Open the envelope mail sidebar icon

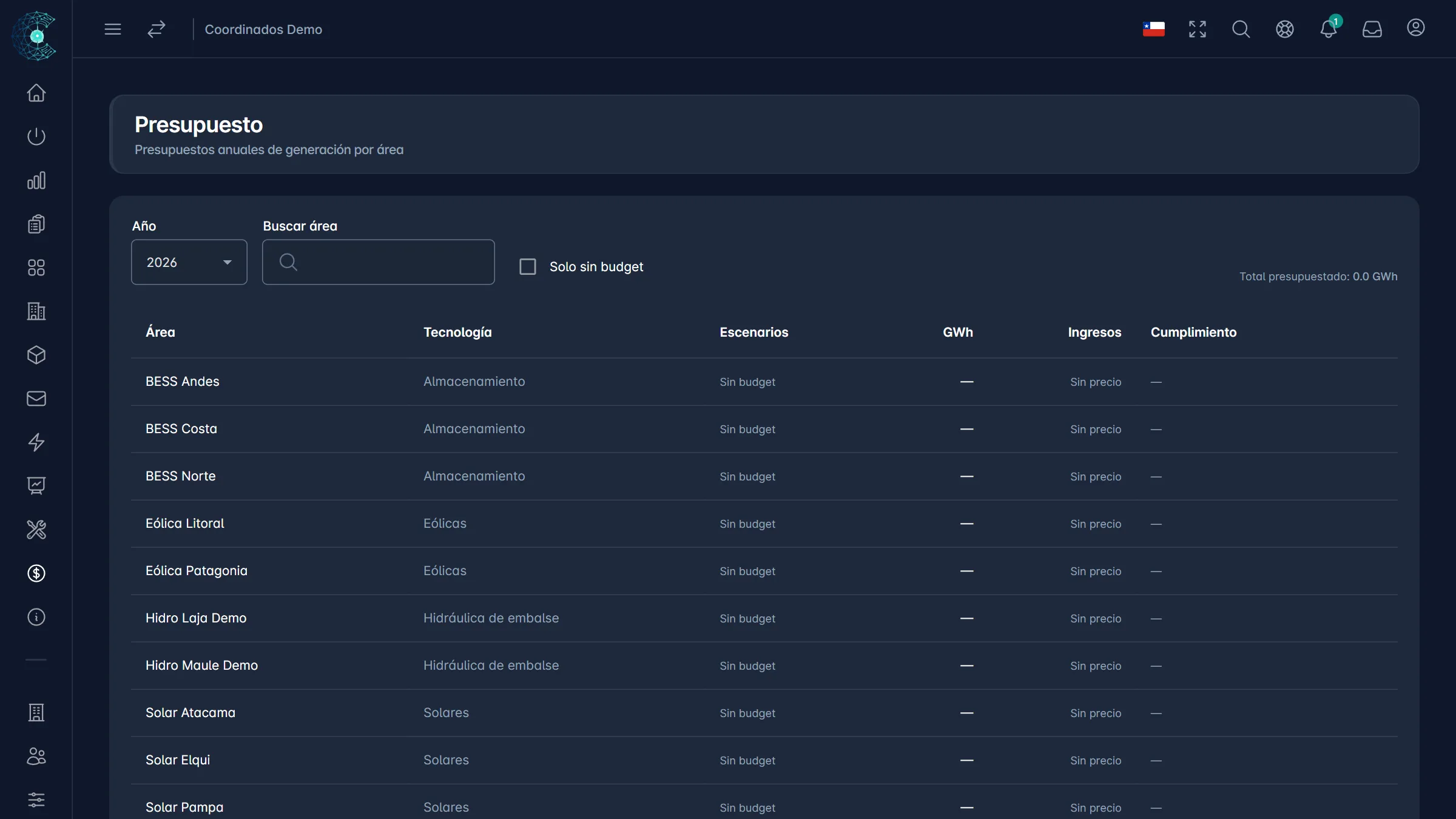point(36,399)
